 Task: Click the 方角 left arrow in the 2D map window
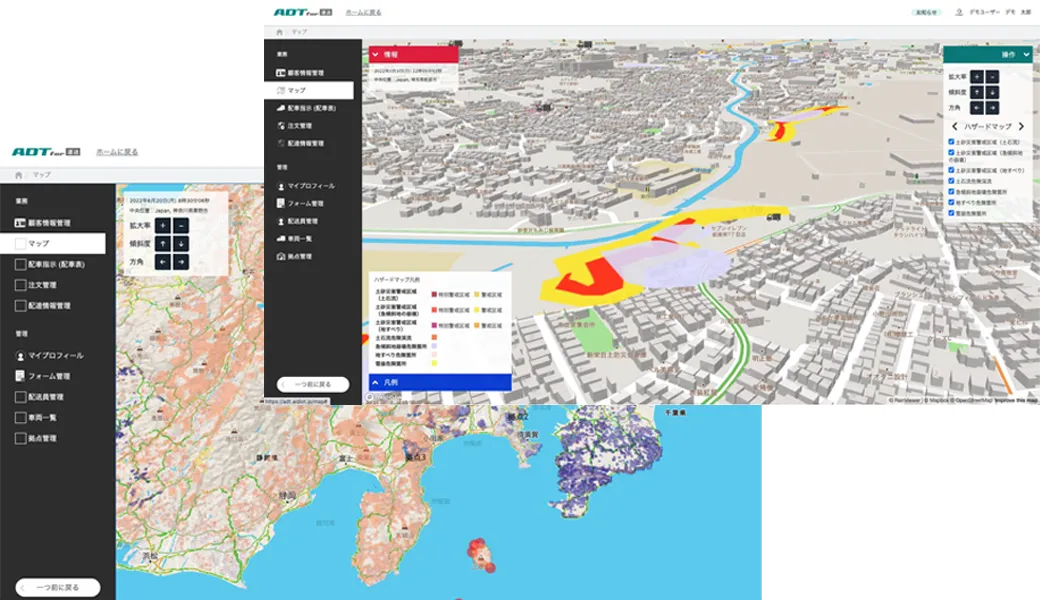[162, 262]
